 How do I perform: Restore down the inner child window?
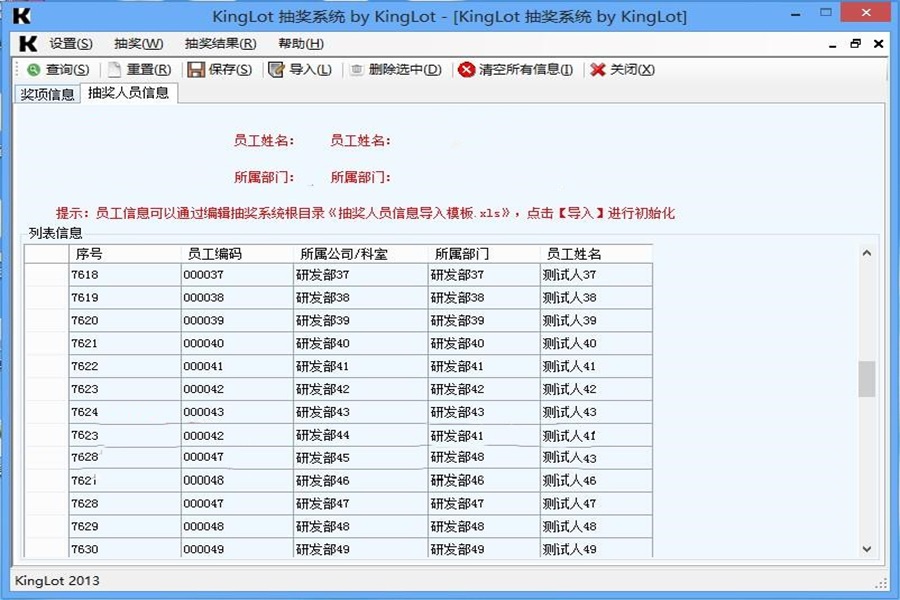coord(855,44)
